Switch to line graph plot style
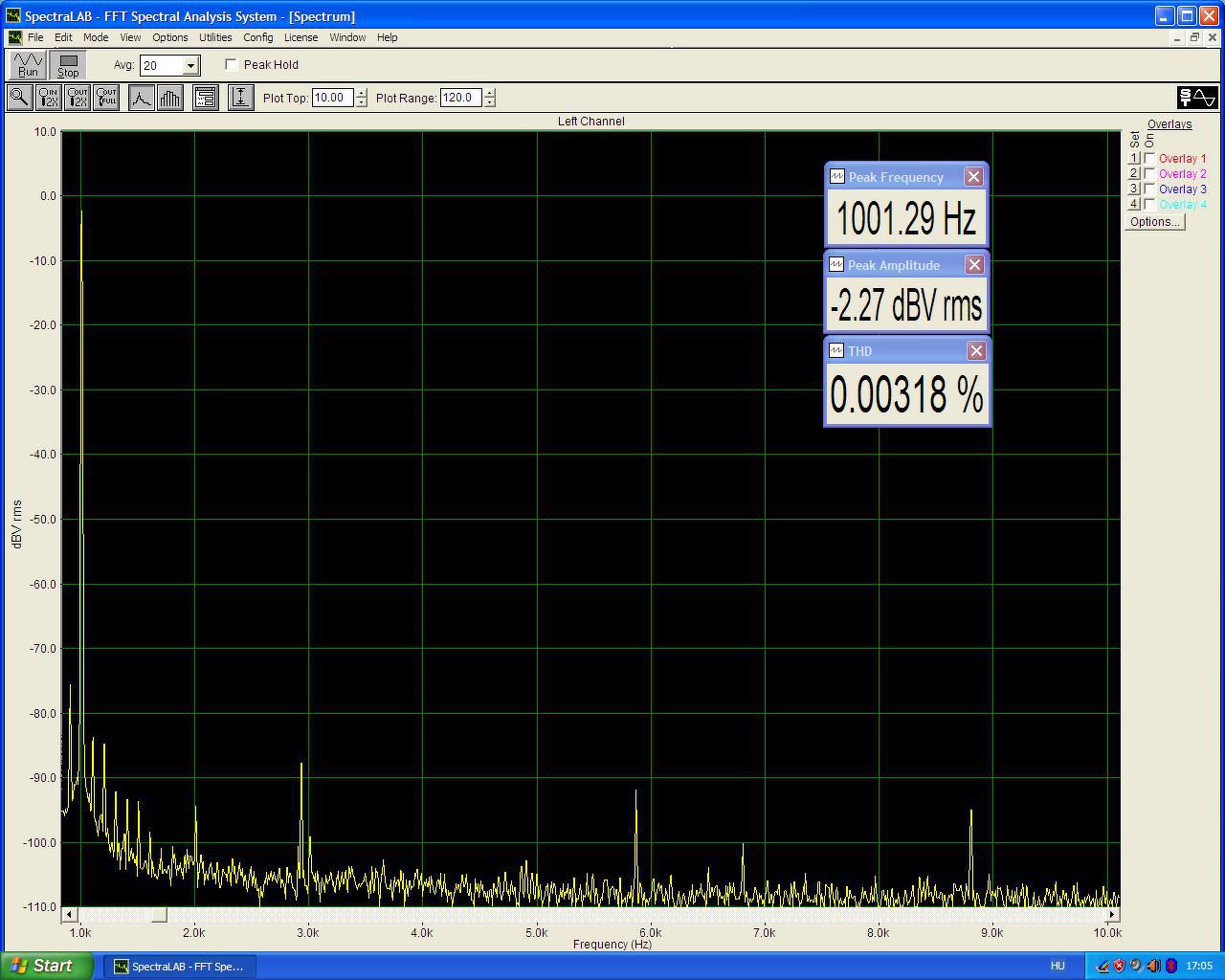This screenshot has height=980, width=1225. pos(142,98)
